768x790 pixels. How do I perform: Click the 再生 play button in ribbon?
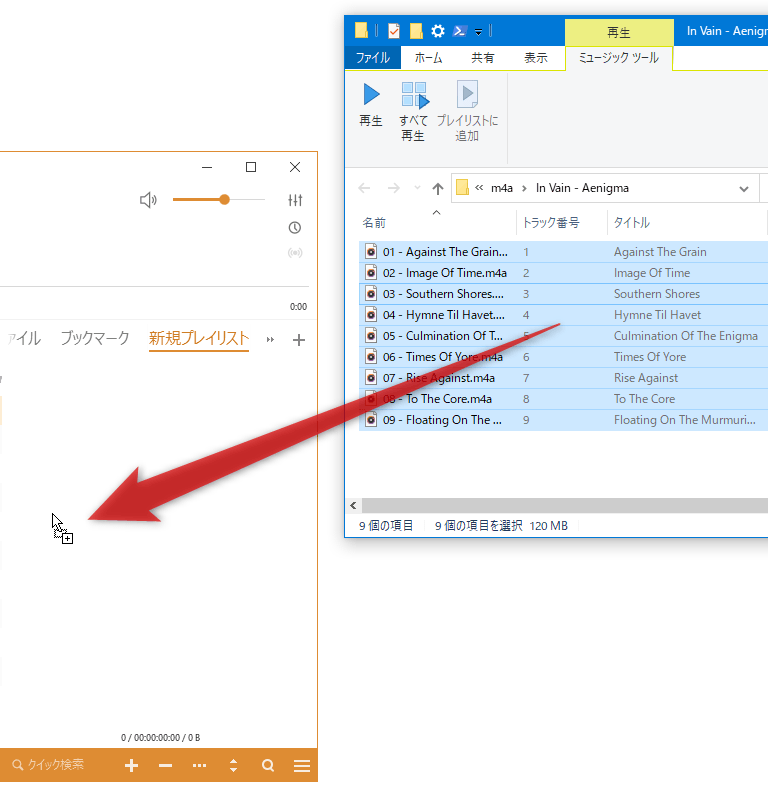click(371, 105)
